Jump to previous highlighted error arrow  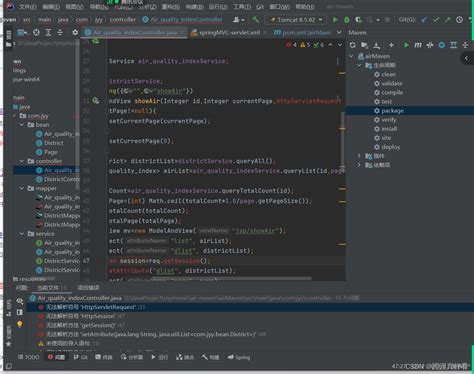[331, 45]
